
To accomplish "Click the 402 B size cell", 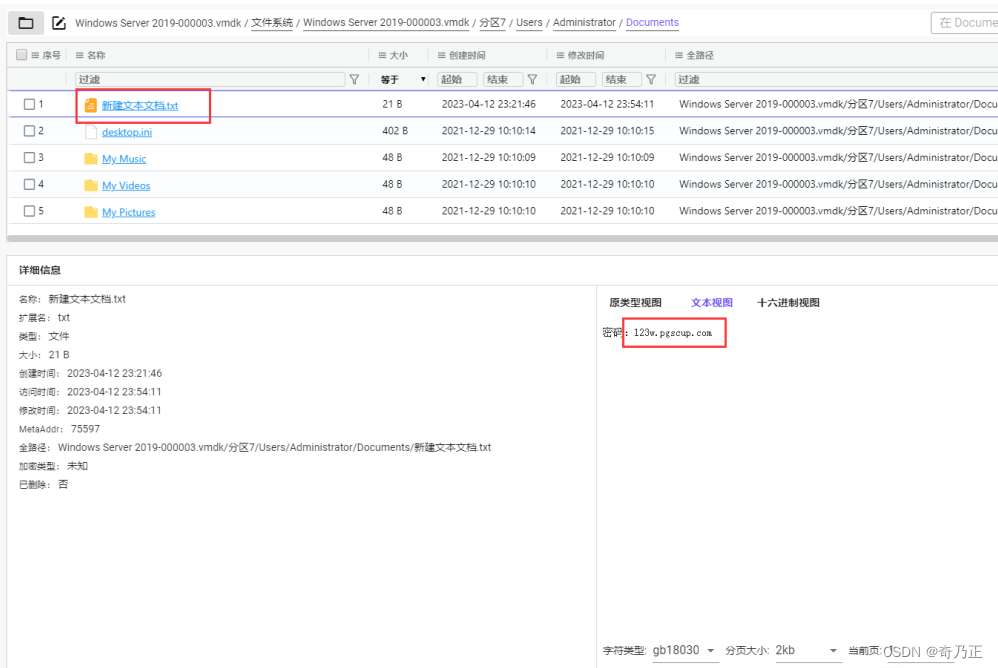I will click(x=395, y=131).
